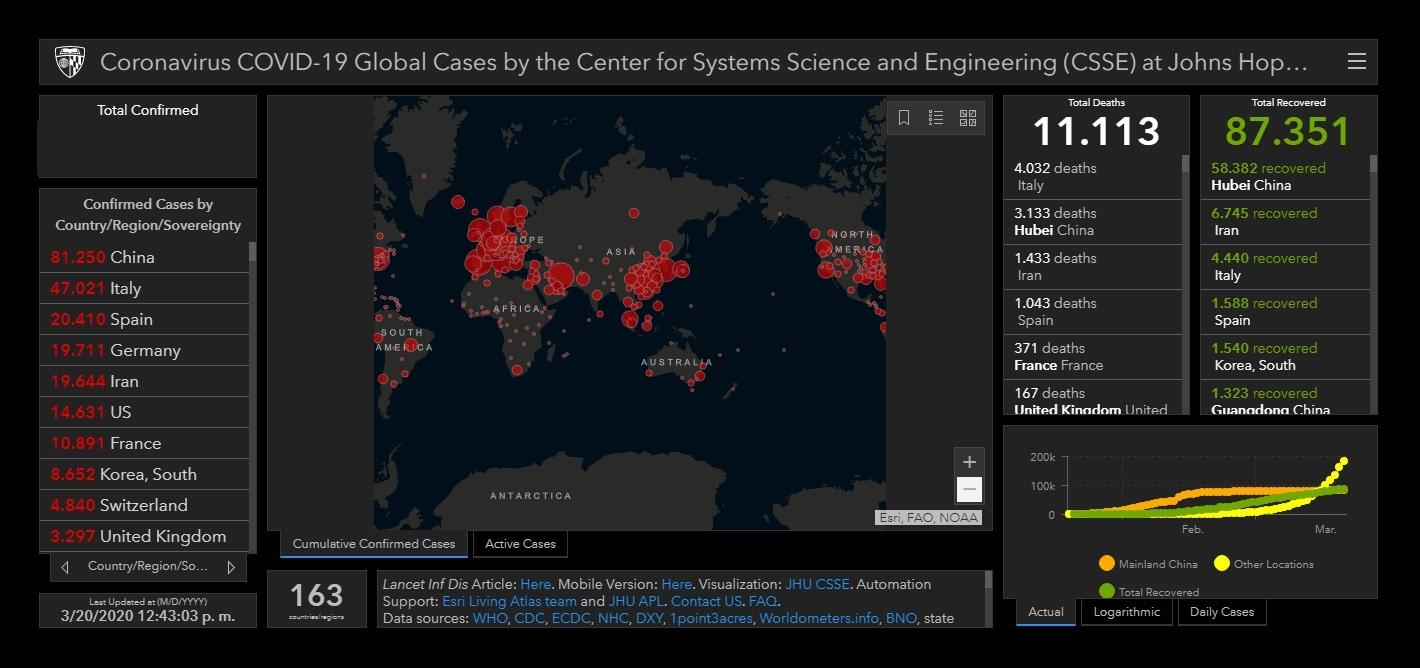Click the Johns Hopkins shield logo
The width and height of the screenshot is (1420, 668).
(70, 62)
